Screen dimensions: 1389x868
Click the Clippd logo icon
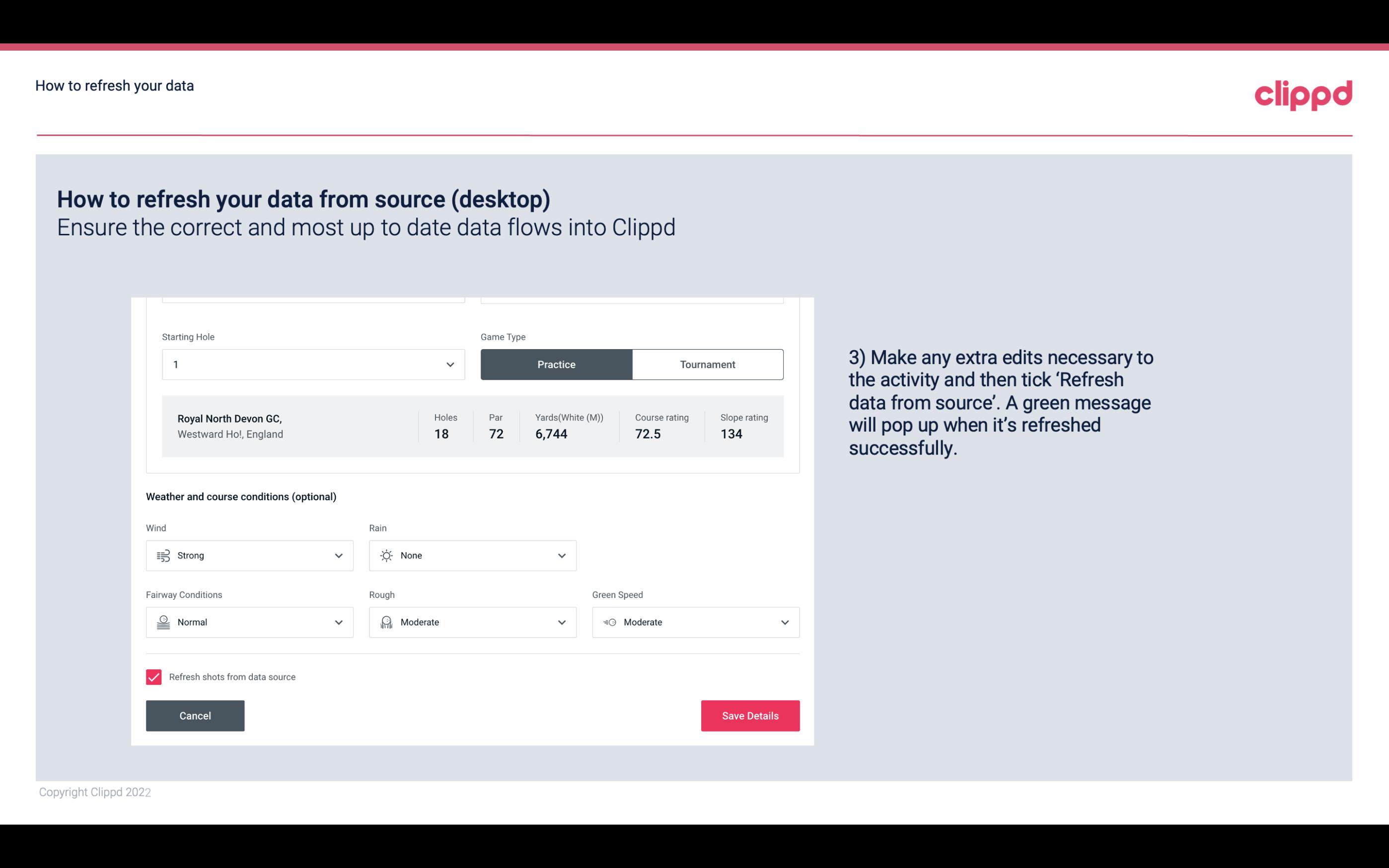pos(1302,93)
